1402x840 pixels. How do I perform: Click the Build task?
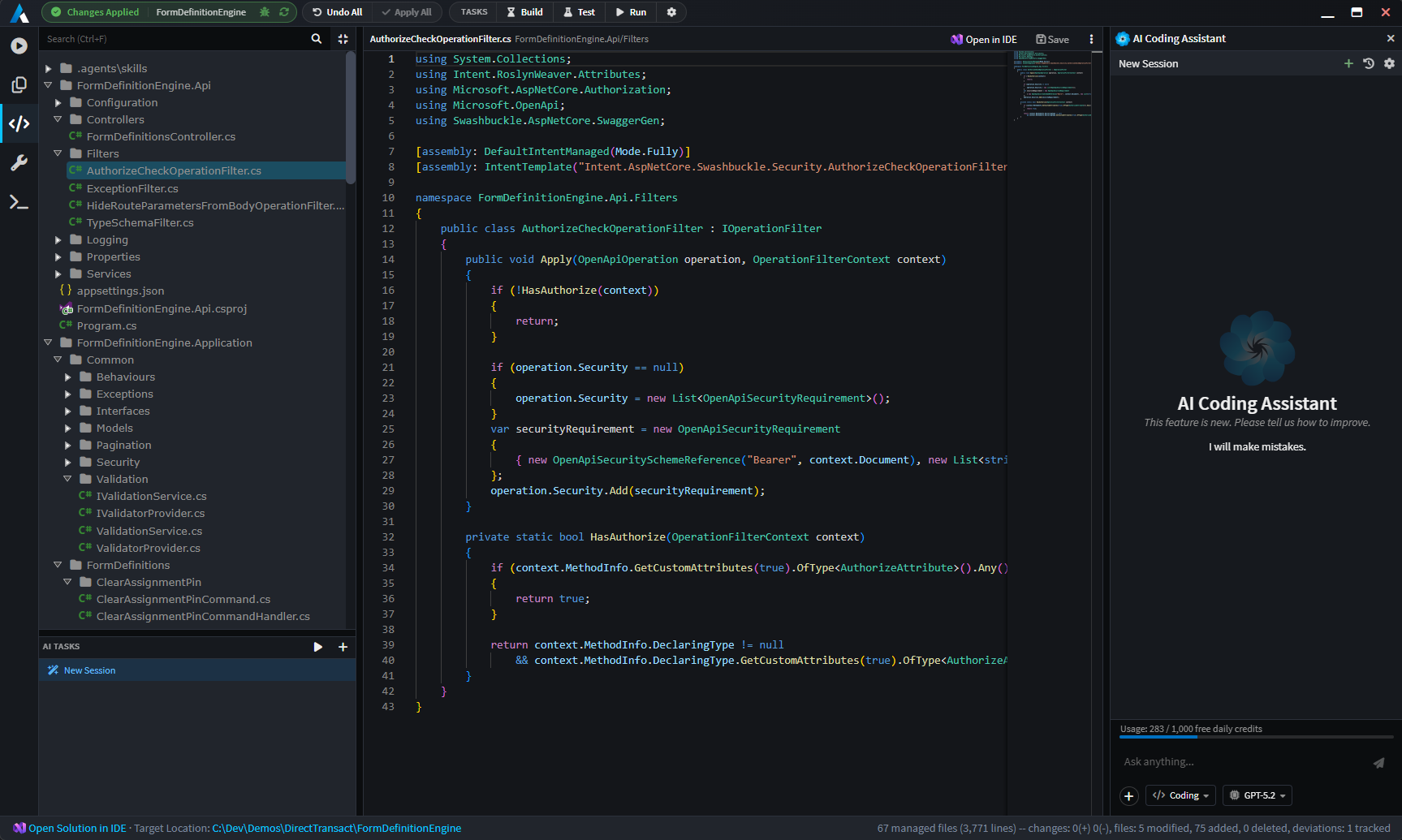coord(524,12)
